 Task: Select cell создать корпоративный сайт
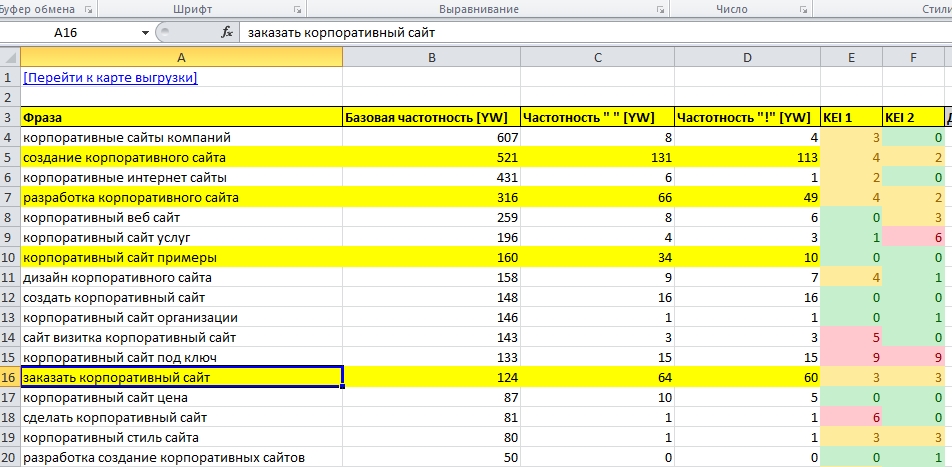(x=182, y=298)
